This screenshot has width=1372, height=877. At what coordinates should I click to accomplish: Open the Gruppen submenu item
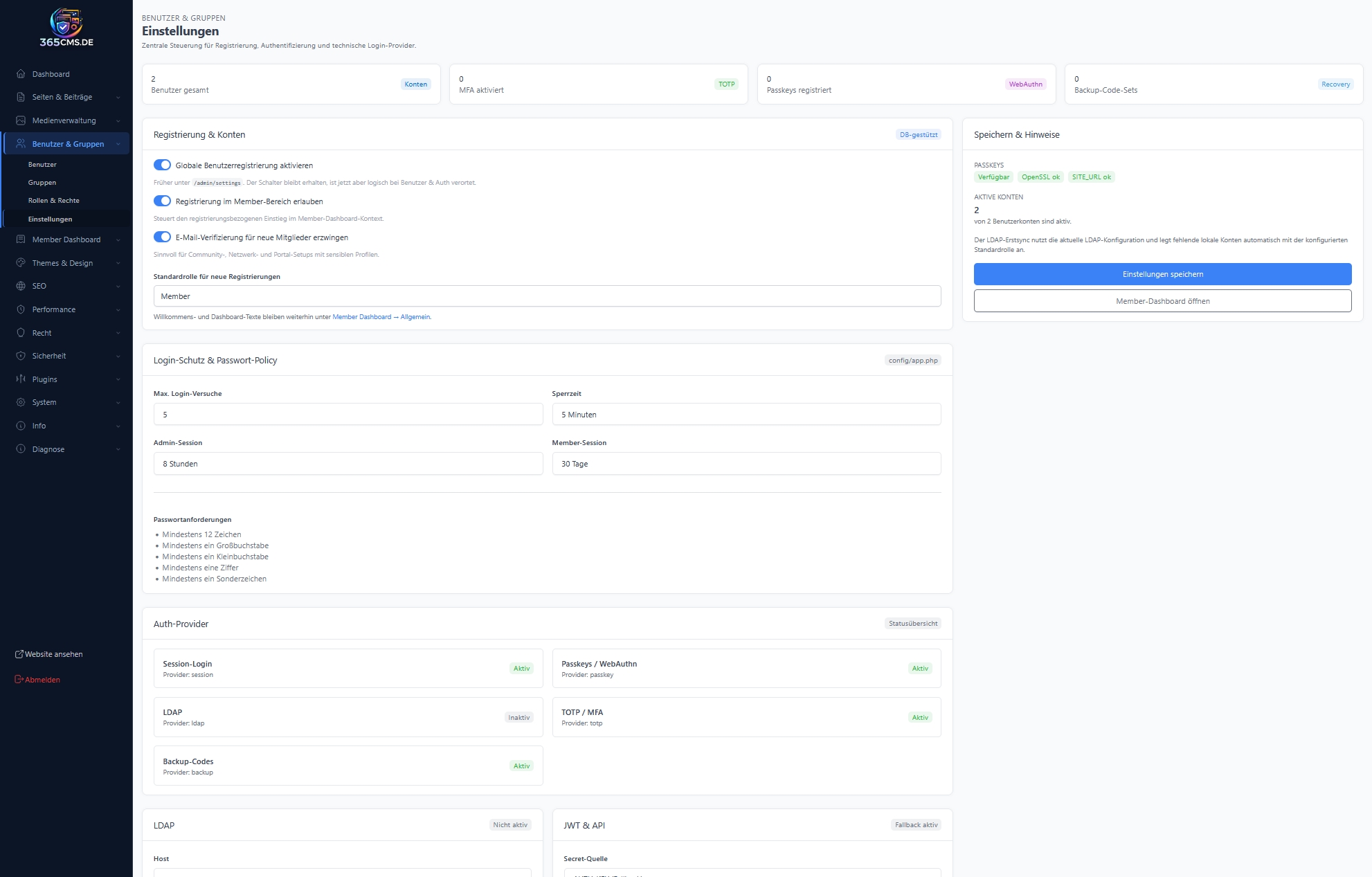point(42,183)
